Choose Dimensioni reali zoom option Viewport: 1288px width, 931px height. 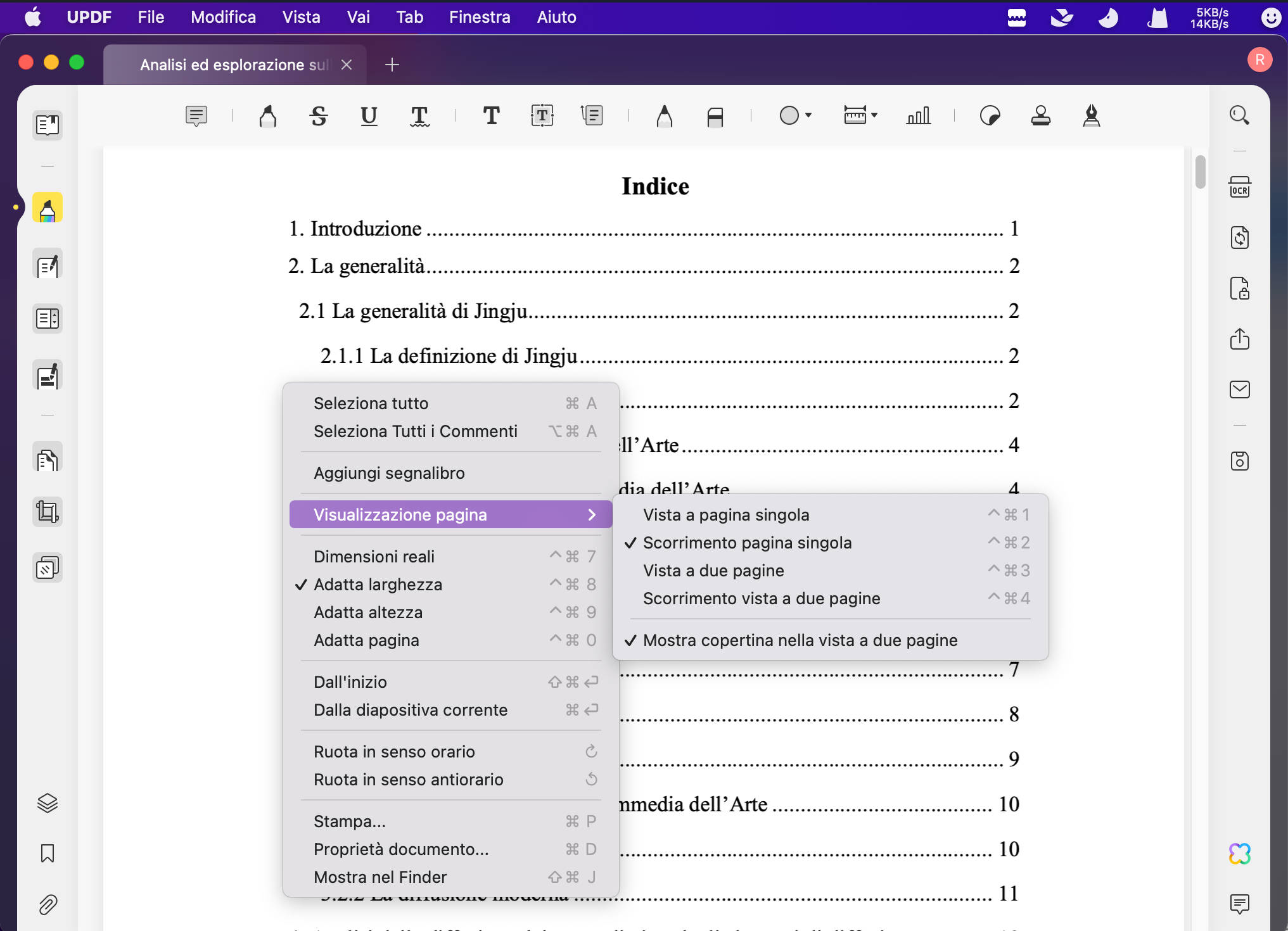[450, 557]
